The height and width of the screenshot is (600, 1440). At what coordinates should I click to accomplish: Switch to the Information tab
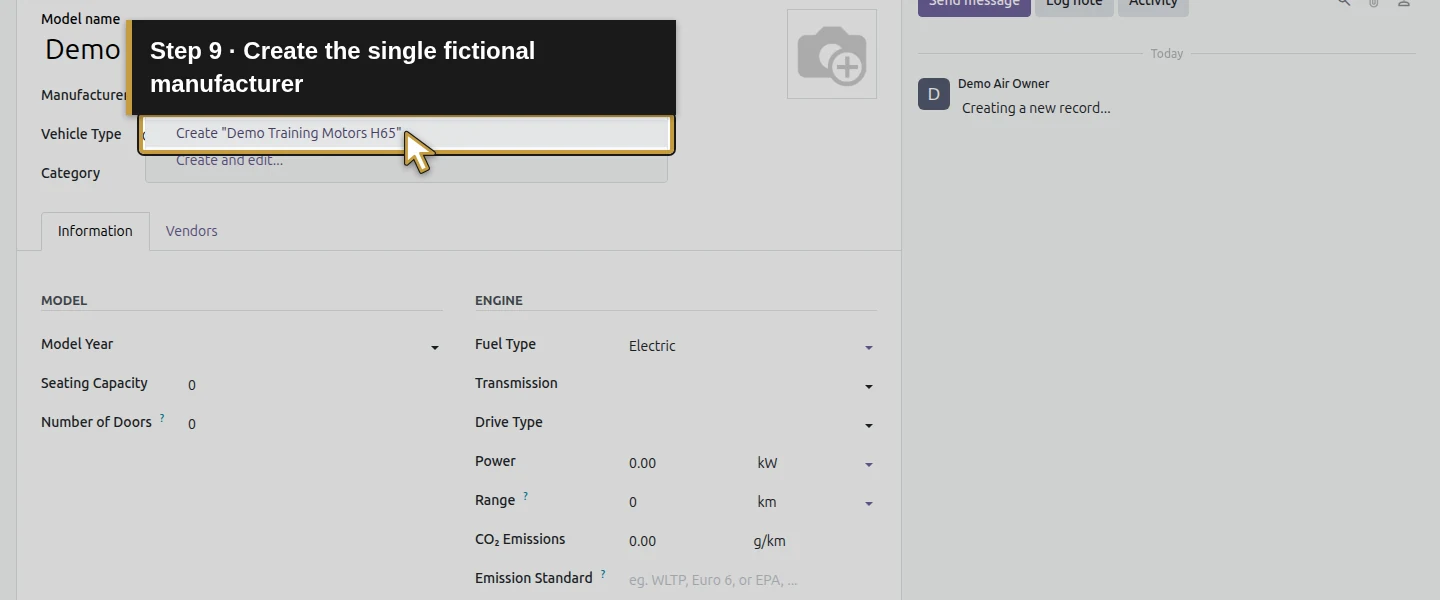coord(95,231)
